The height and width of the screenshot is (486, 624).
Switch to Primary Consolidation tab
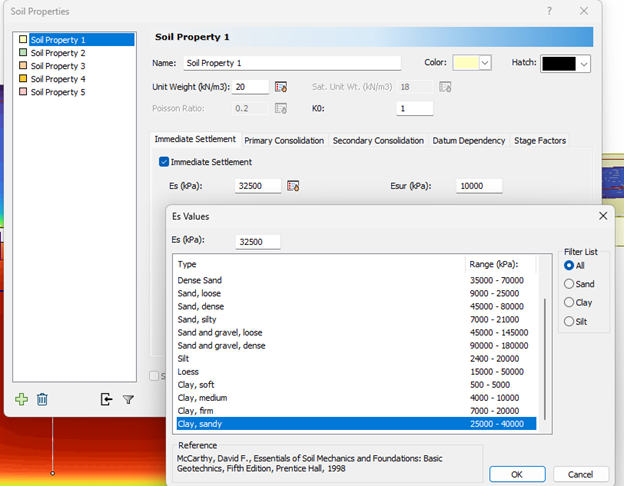[284, 141]
